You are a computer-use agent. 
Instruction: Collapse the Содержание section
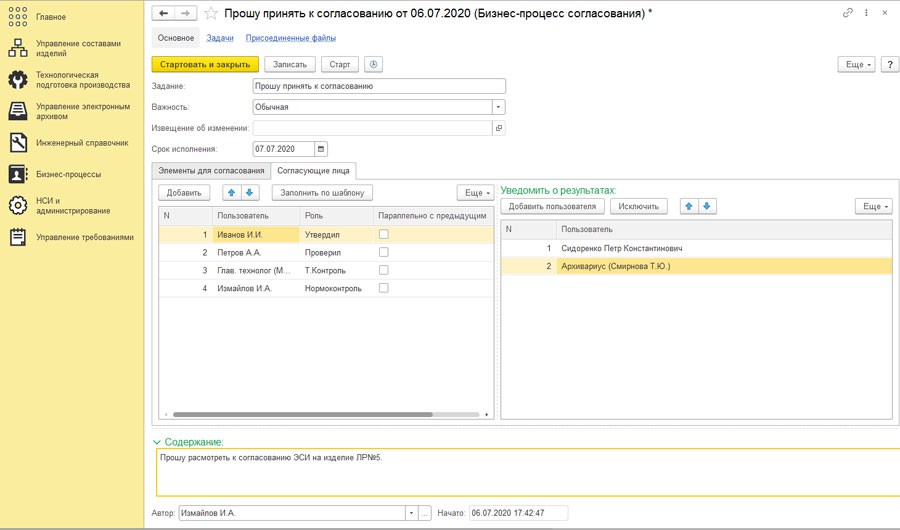pyautogui.click(x=157, y=442)
